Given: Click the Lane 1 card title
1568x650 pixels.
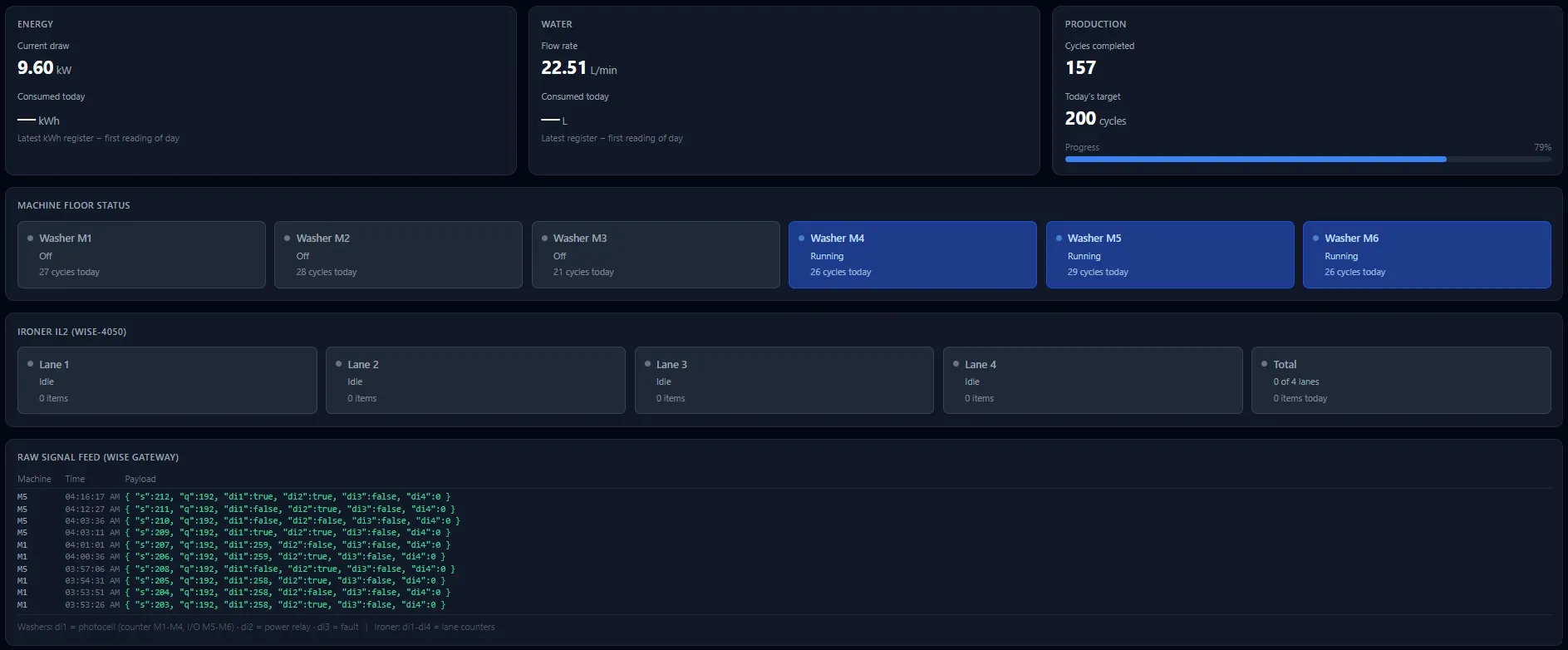Looking at the screenshot, I should click(x=54, y=365).
